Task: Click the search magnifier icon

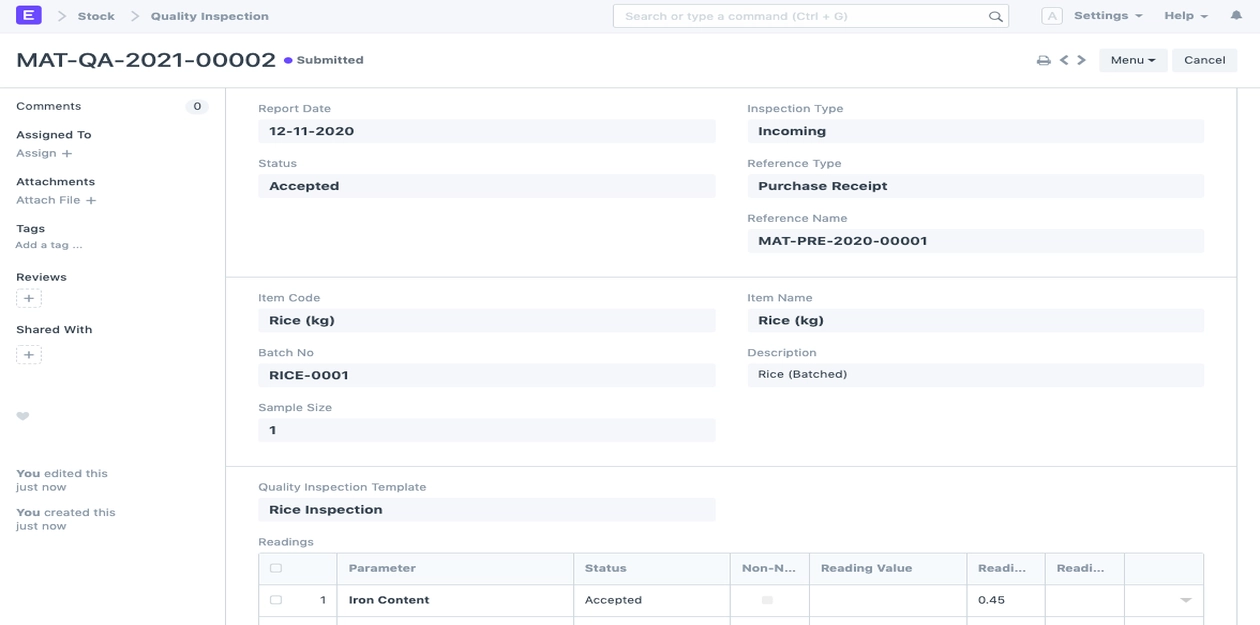Action: pos(995,16)
